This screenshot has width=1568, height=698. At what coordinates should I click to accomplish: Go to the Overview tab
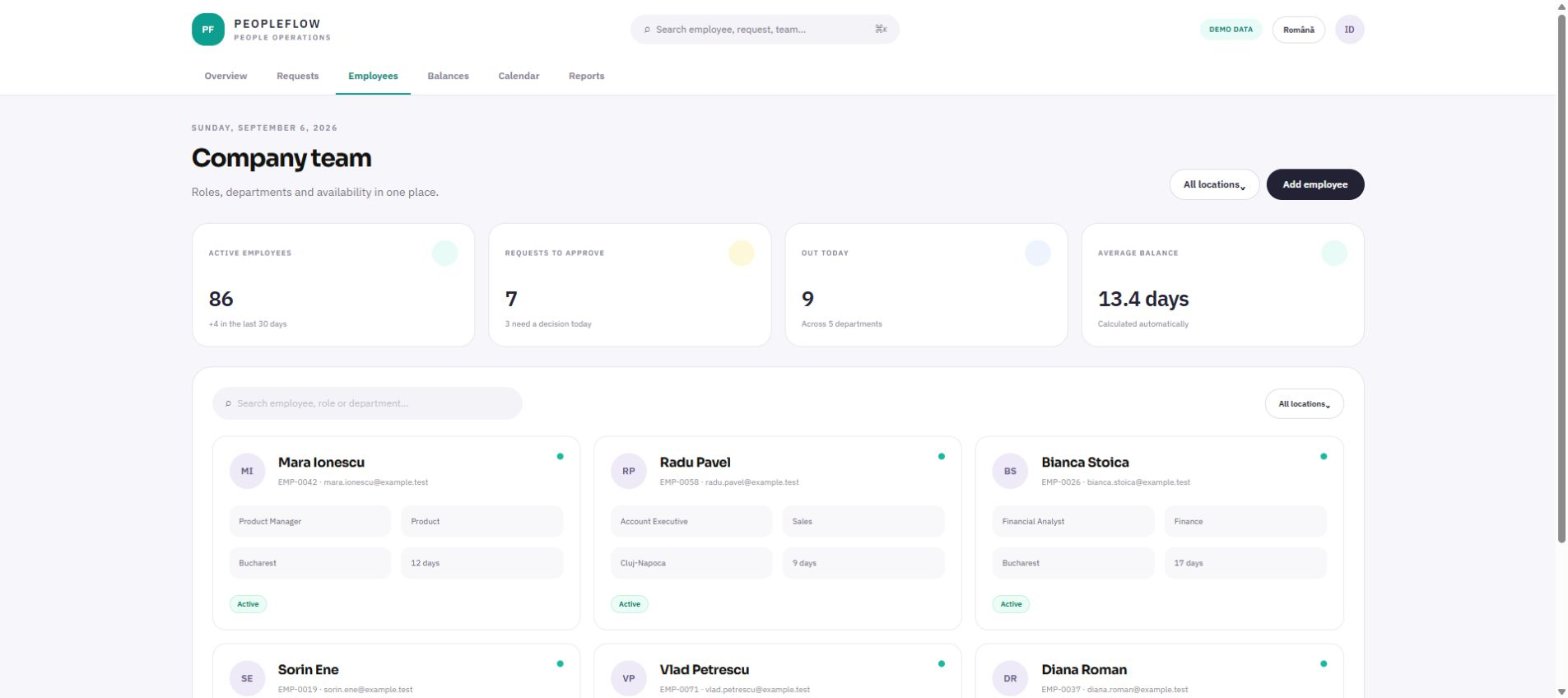(226, 76)
